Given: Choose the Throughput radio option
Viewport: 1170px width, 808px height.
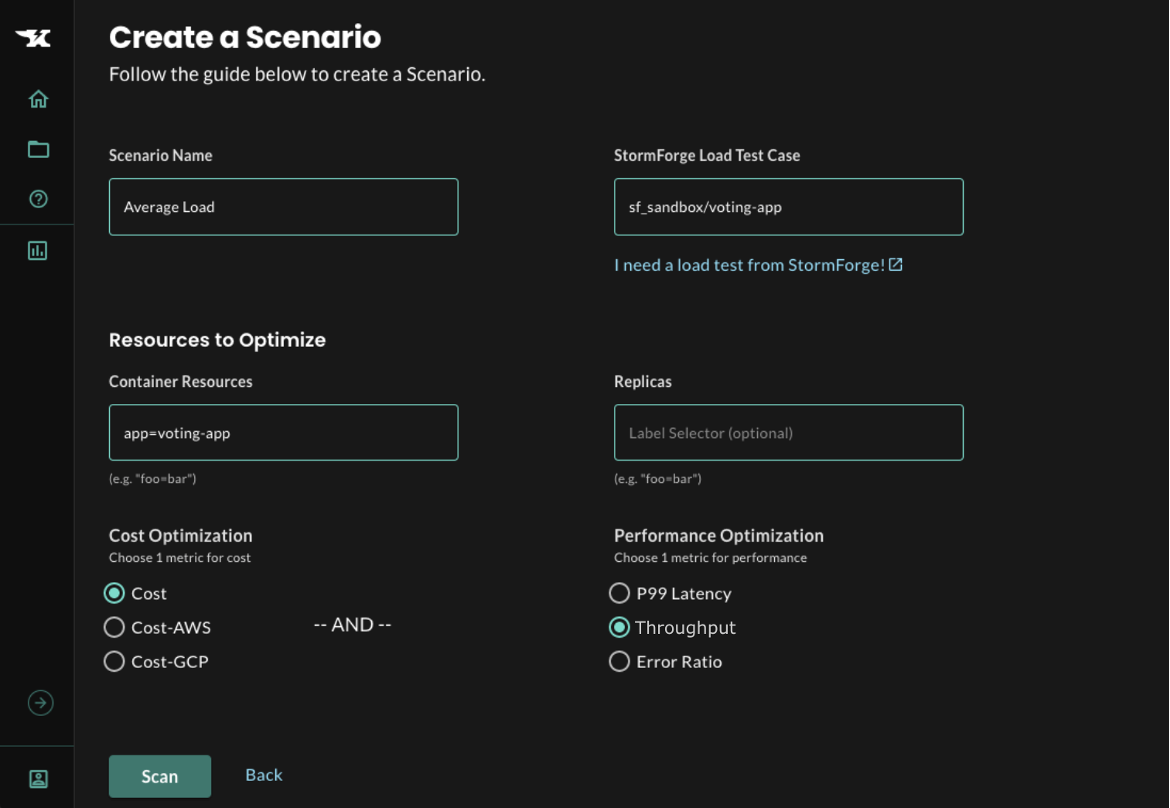Looking at the screenshot, I should [x=620, y=627].
